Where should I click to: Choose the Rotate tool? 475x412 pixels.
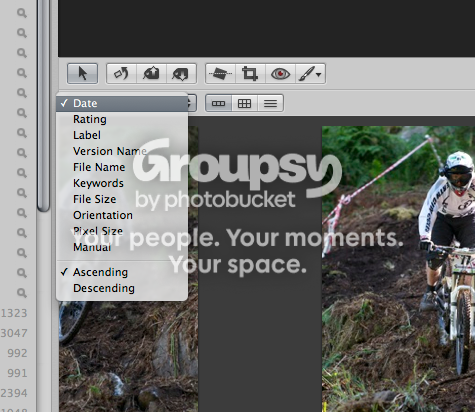121,73
